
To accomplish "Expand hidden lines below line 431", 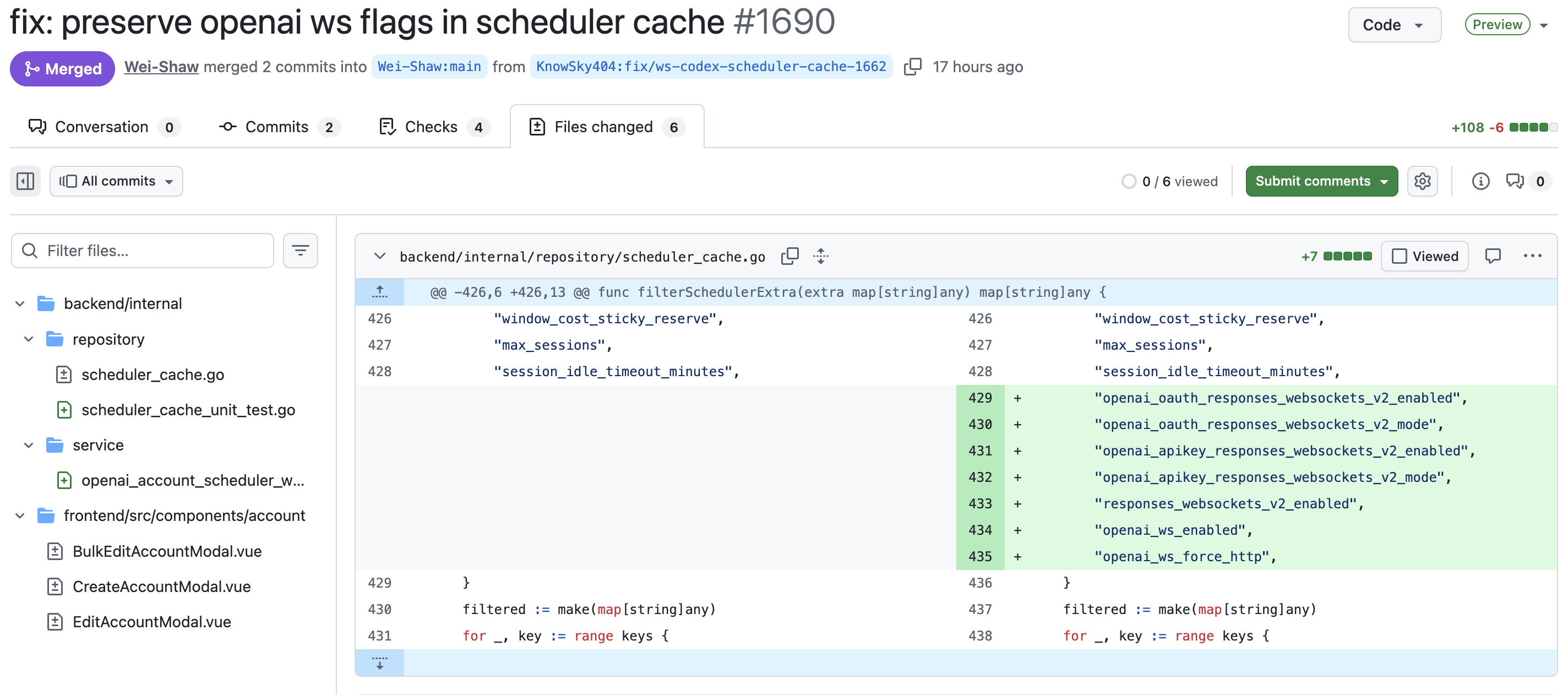I will click(x=380, y=663).
